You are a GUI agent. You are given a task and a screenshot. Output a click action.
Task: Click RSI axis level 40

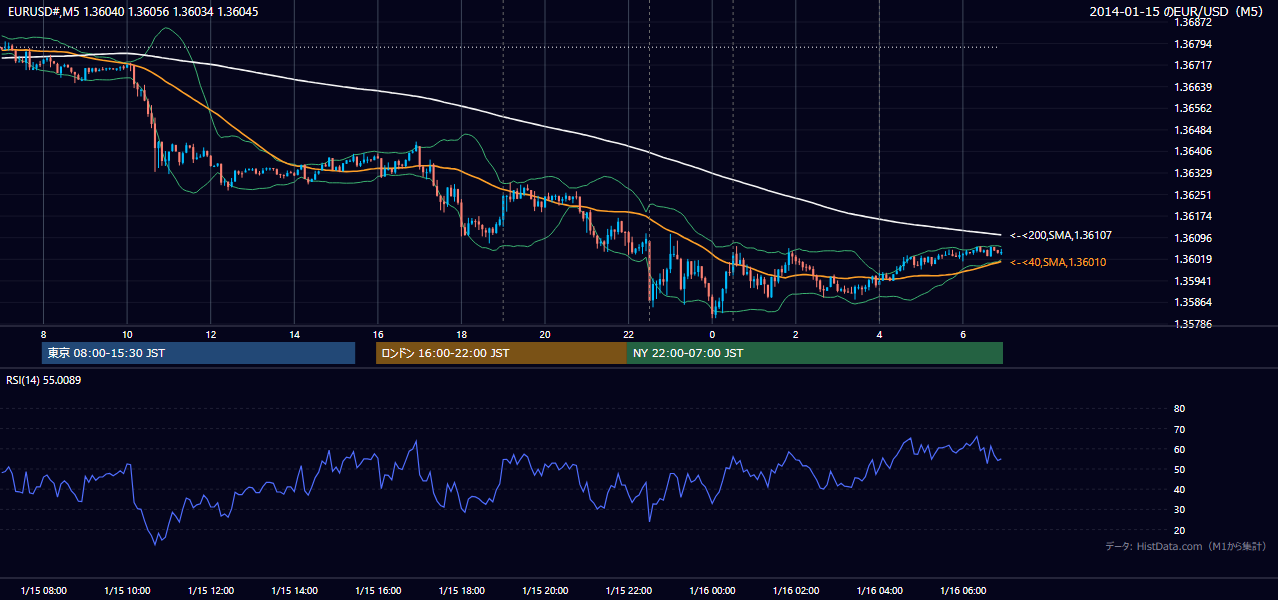(1179, 489)
